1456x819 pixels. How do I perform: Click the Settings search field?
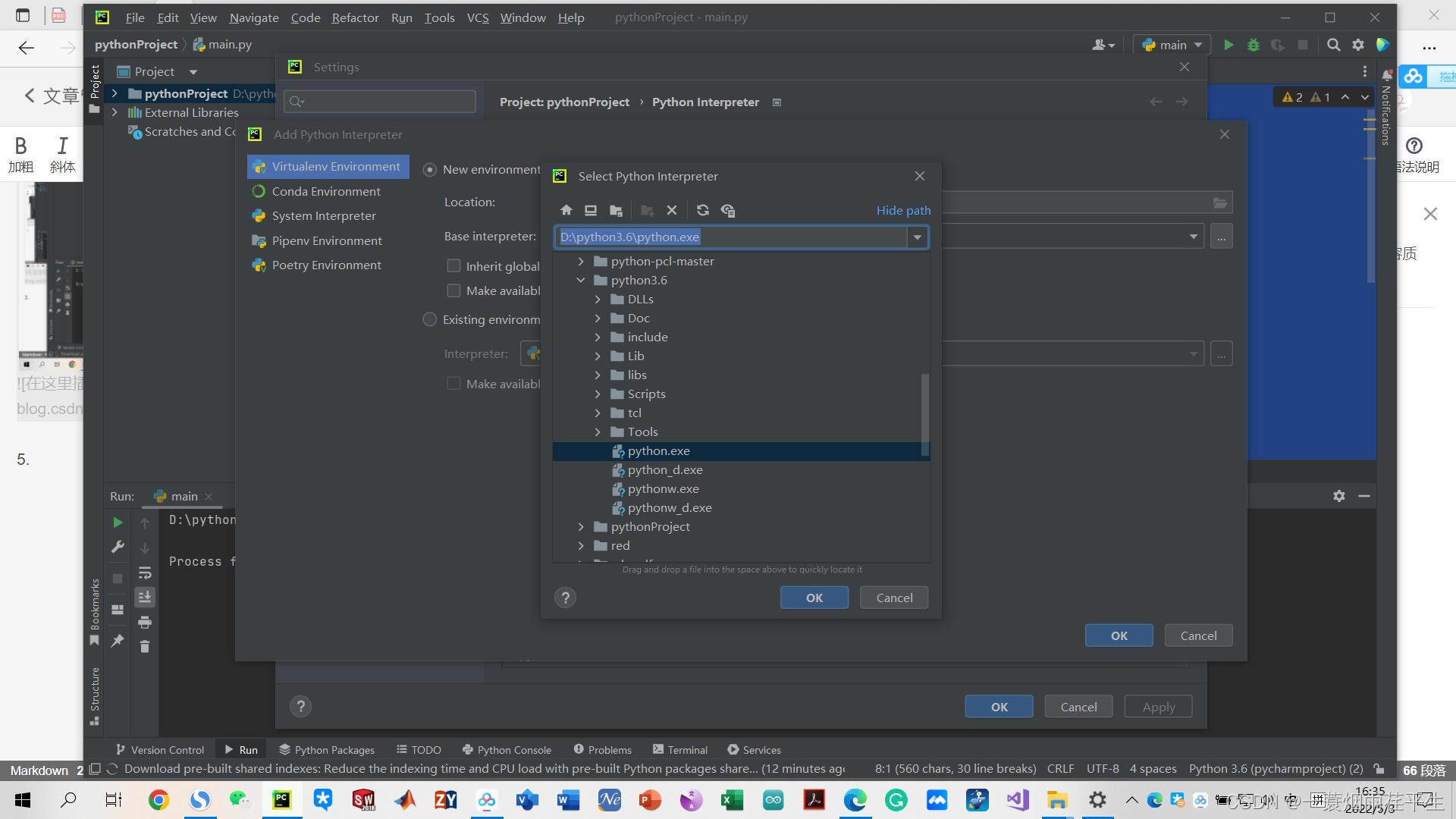(380, 102)
